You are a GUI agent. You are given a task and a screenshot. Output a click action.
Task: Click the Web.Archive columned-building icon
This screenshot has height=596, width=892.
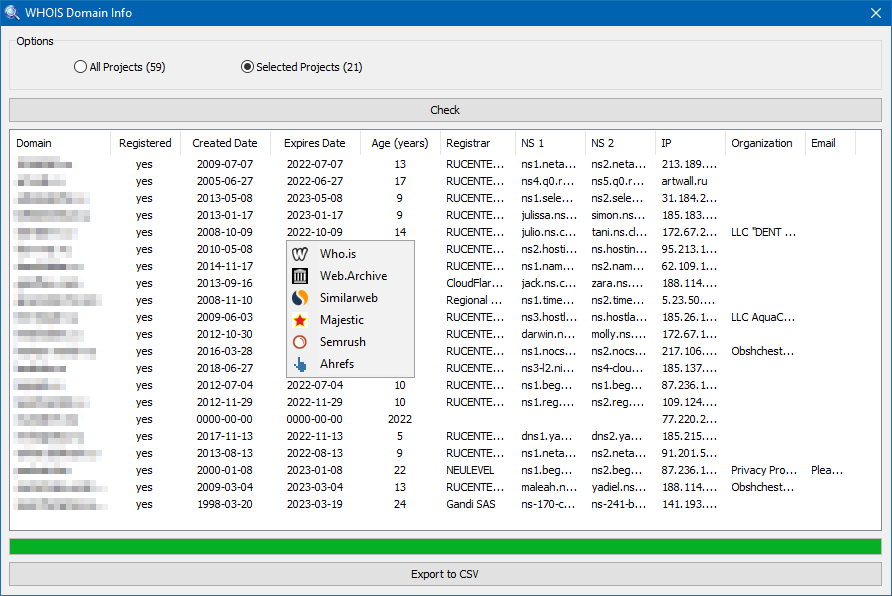[299, 276]
